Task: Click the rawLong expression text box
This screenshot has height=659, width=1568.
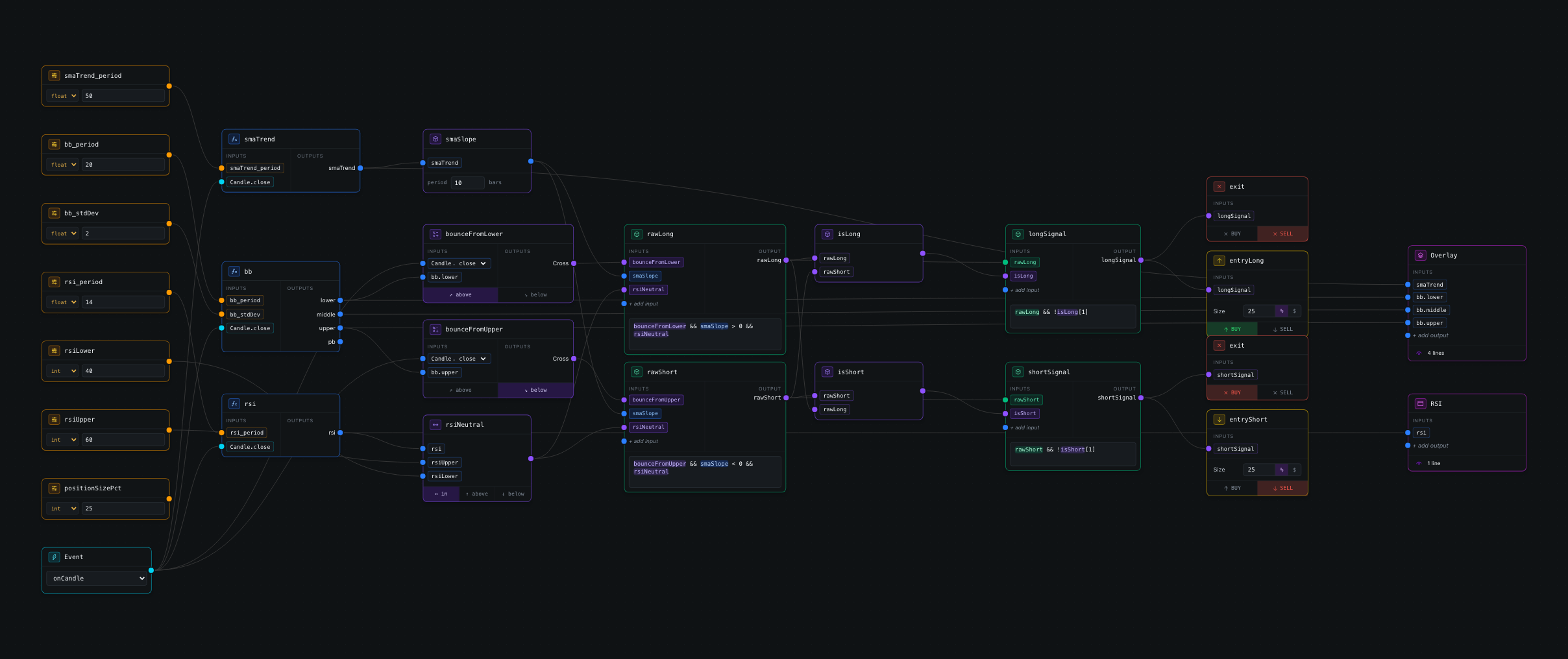Action: point(705,334)
